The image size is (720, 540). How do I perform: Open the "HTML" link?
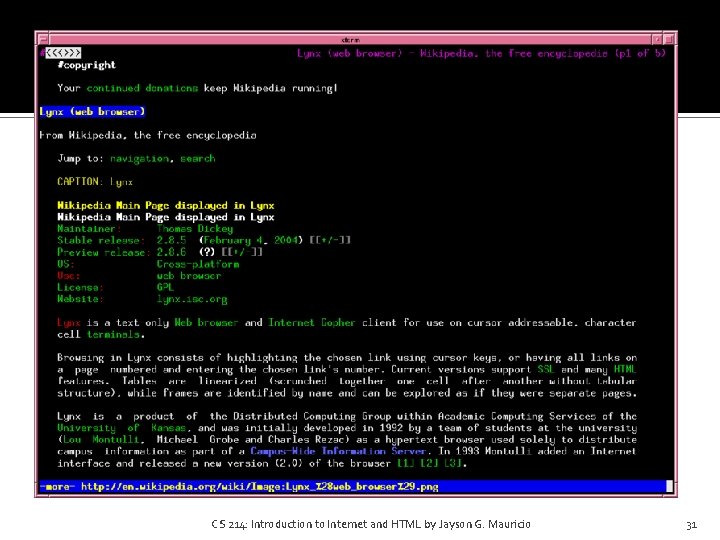tap(625, 370)
